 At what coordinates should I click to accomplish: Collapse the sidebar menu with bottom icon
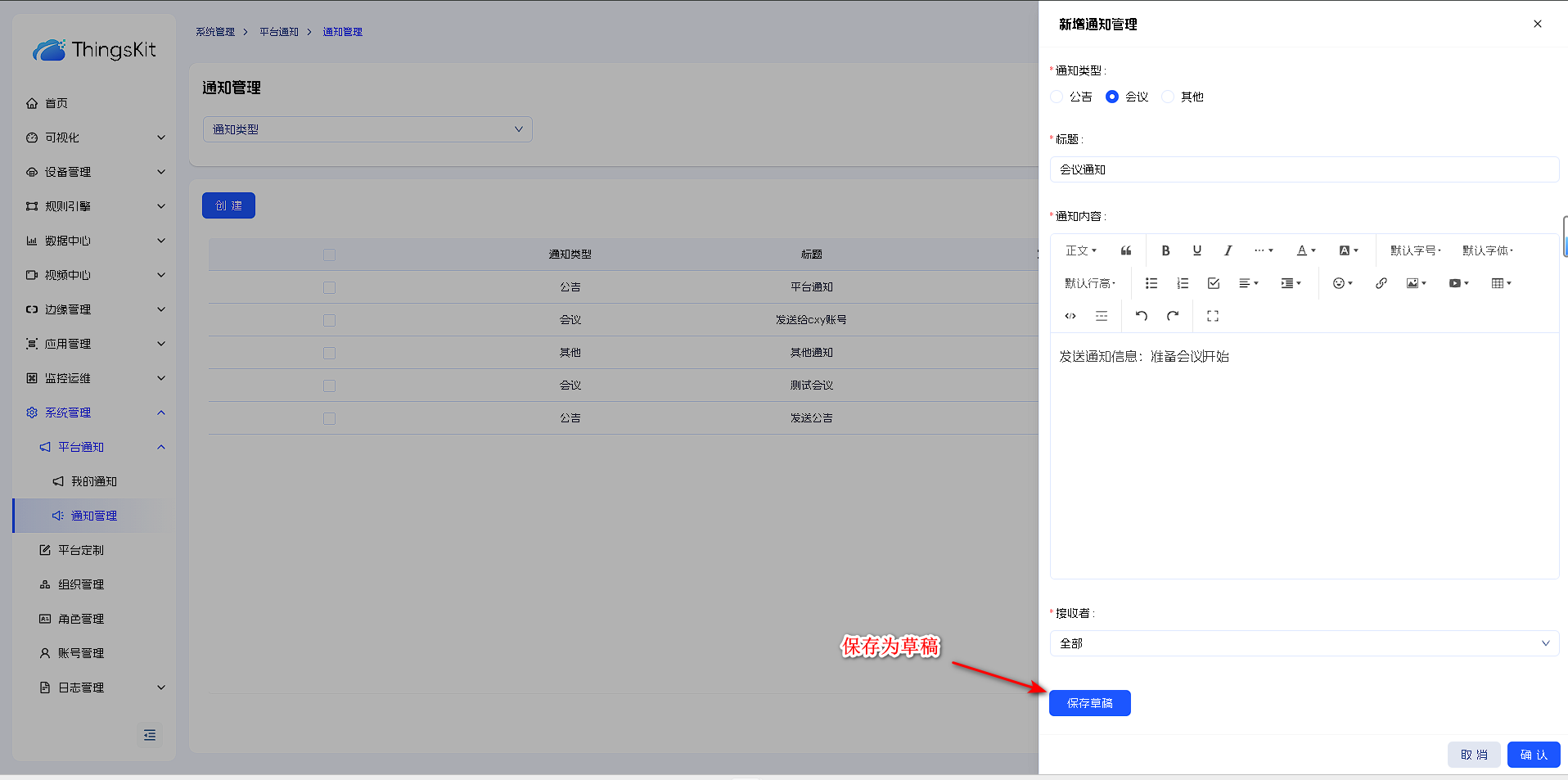150,735
